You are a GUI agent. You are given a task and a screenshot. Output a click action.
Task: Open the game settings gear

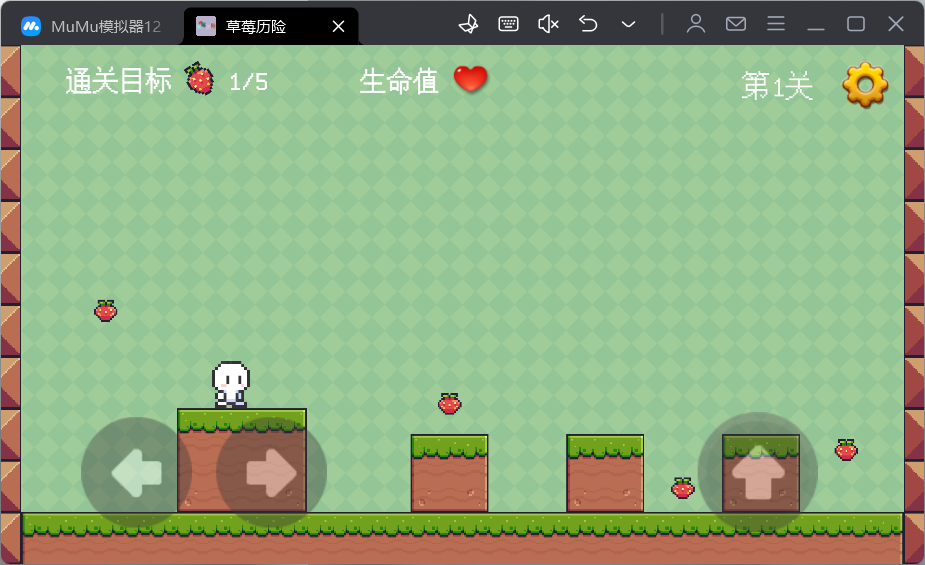click(865, 85)
